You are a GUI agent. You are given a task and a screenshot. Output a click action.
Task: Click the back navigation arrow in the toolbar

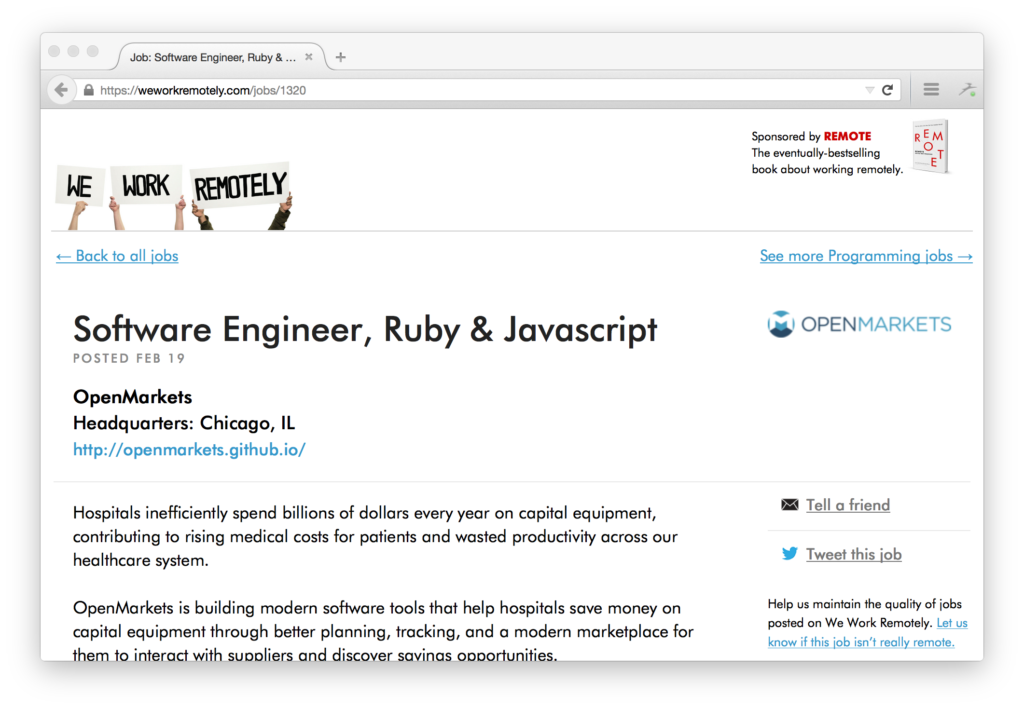(61, 89)
